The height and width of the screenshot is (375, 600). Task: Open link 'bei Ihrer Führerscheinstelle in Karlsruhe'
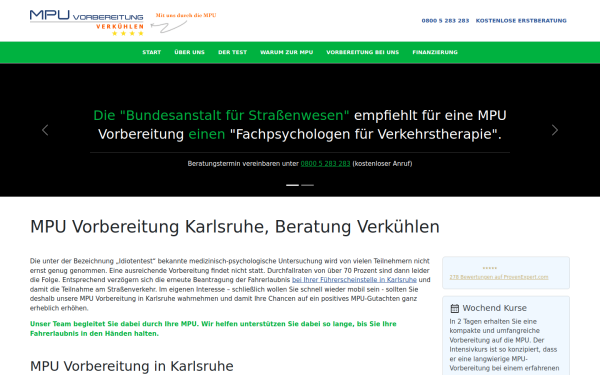(354, 280)
